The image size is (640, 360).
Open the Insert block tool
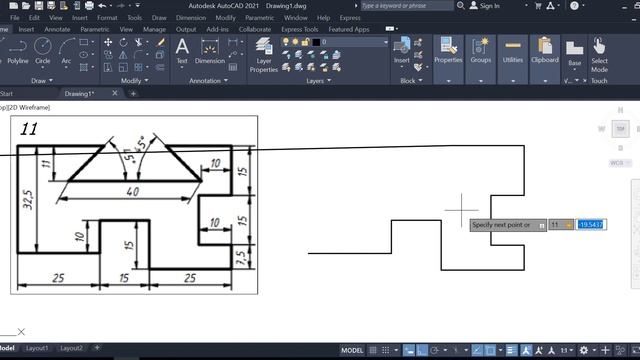point(402,51)
